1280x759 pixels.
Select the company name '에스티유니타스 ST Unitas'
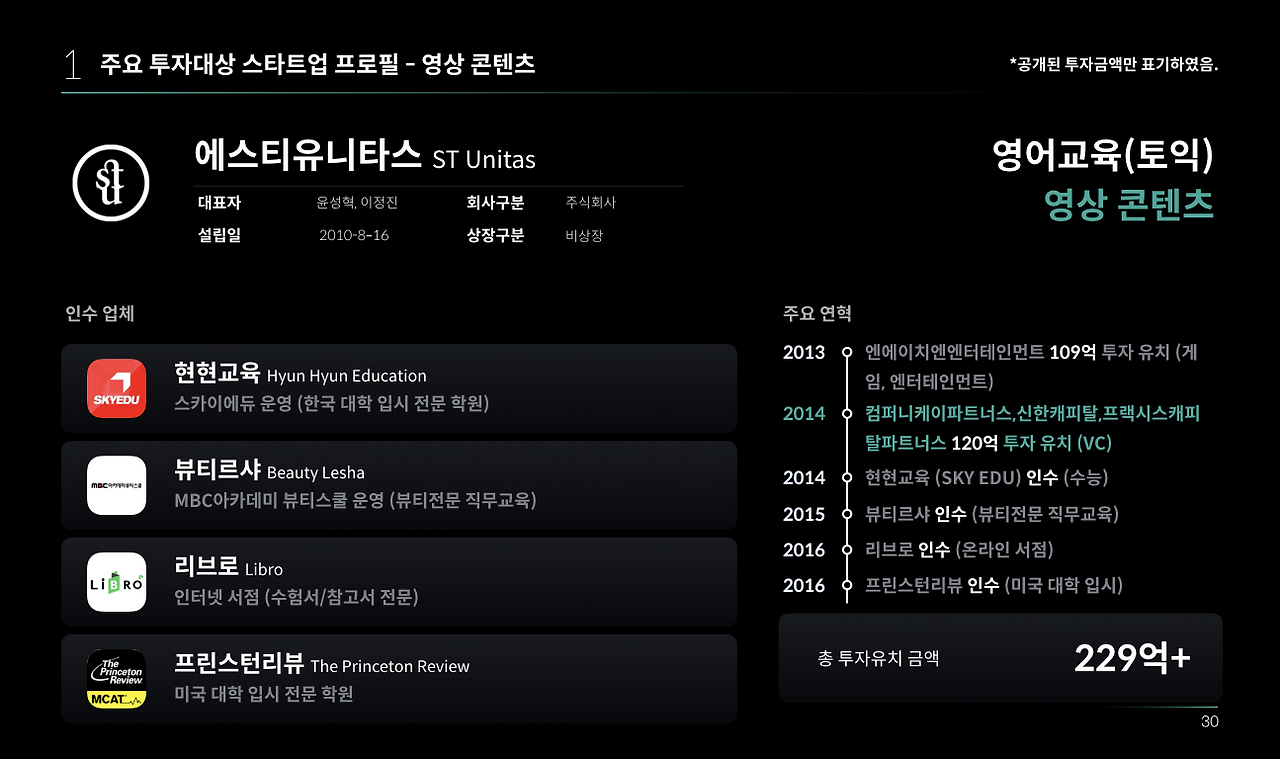pyautogui.click(x=365, y=156)
